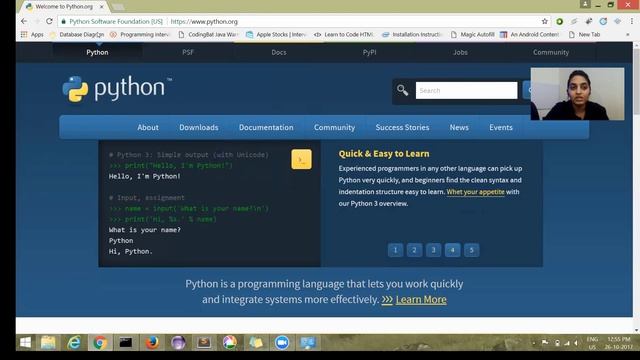Select the Python top-bar tab
The image size is (640, 360).
click(97, 52)
